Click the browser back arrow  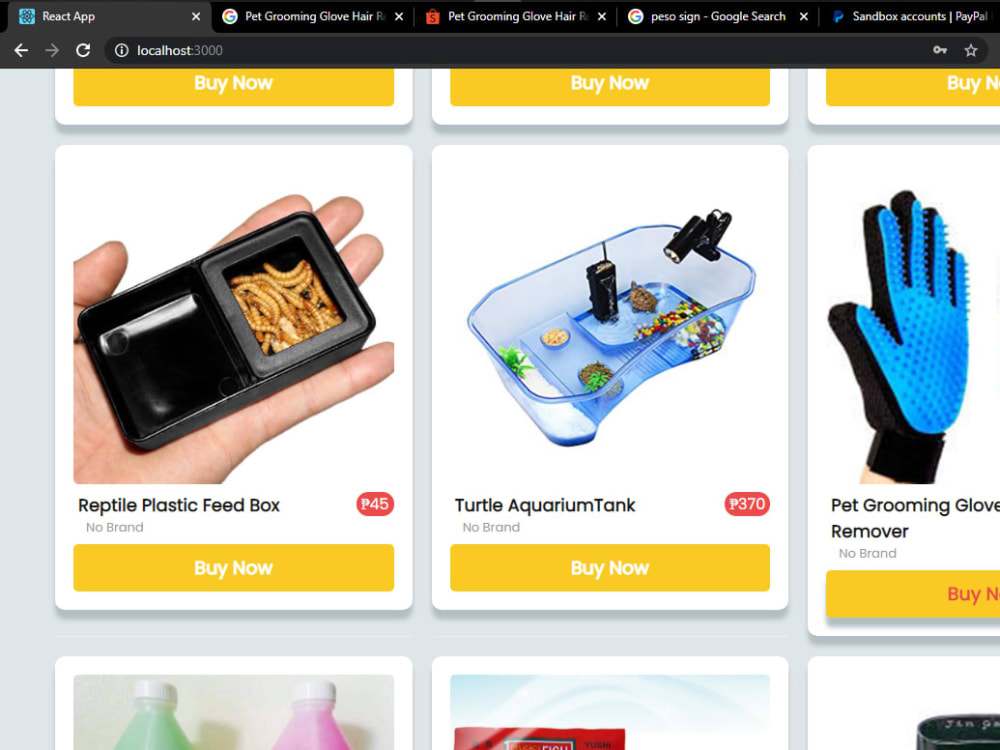tap(21, 50)
